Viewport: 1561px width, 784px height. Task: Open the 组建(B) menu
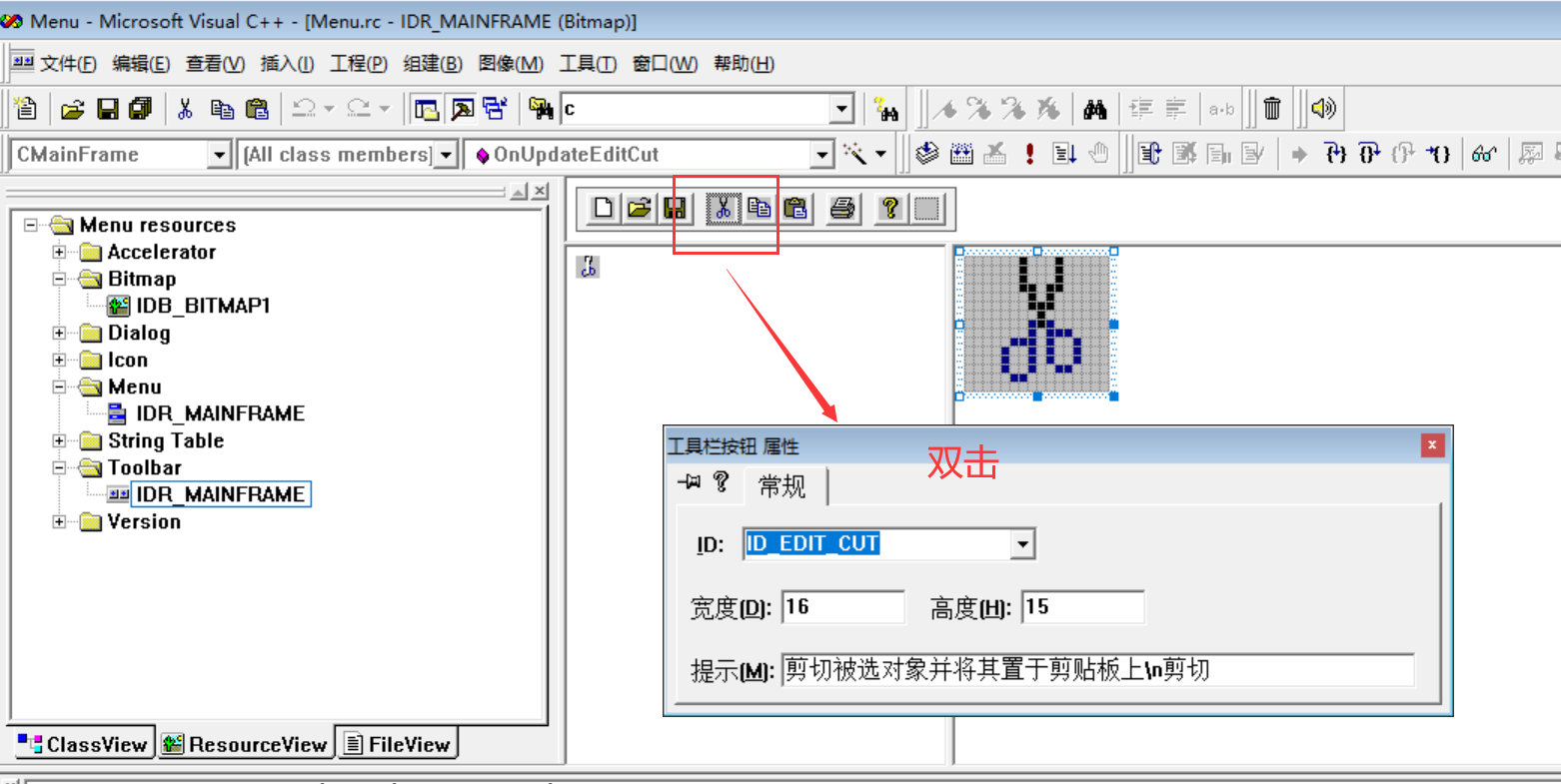pyautogui.click(x=433, y=64)
